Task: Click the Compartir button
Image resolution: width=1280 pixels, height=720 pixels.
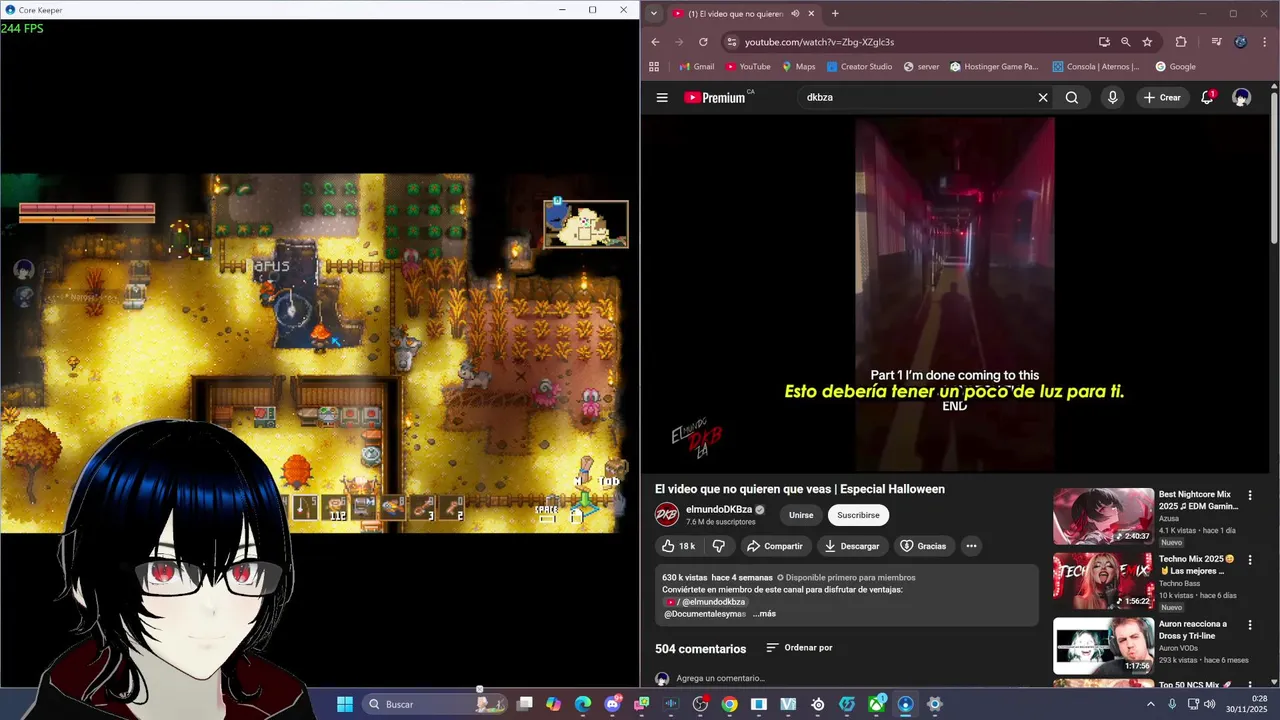Action: (x=774, y=546)
